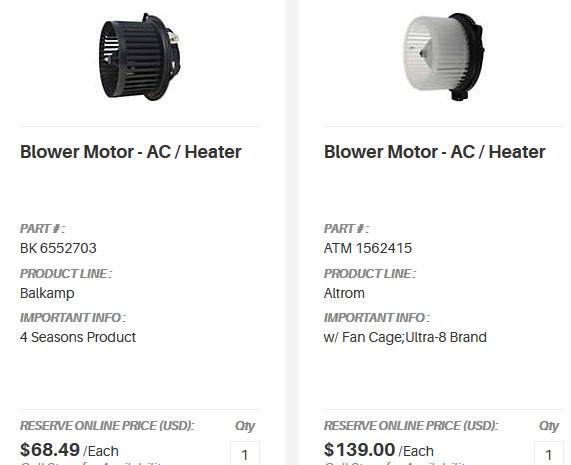The image size is (571, 465).
Task: Click the PART # label above BK 6552703
Action: pos(43,229)
